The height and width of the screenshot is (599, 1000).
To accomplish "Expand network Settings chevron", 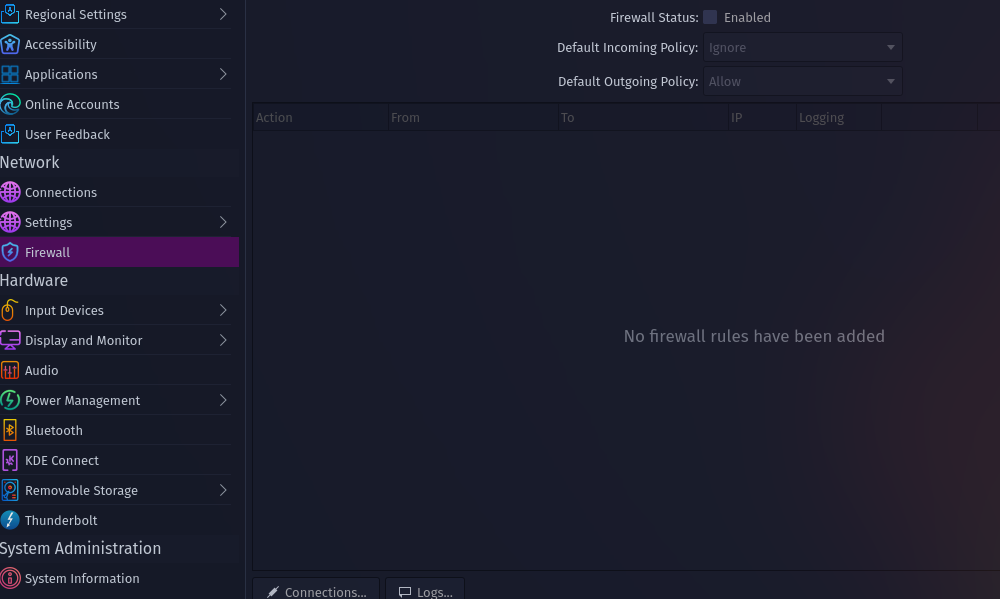I will tap(223, 222).
